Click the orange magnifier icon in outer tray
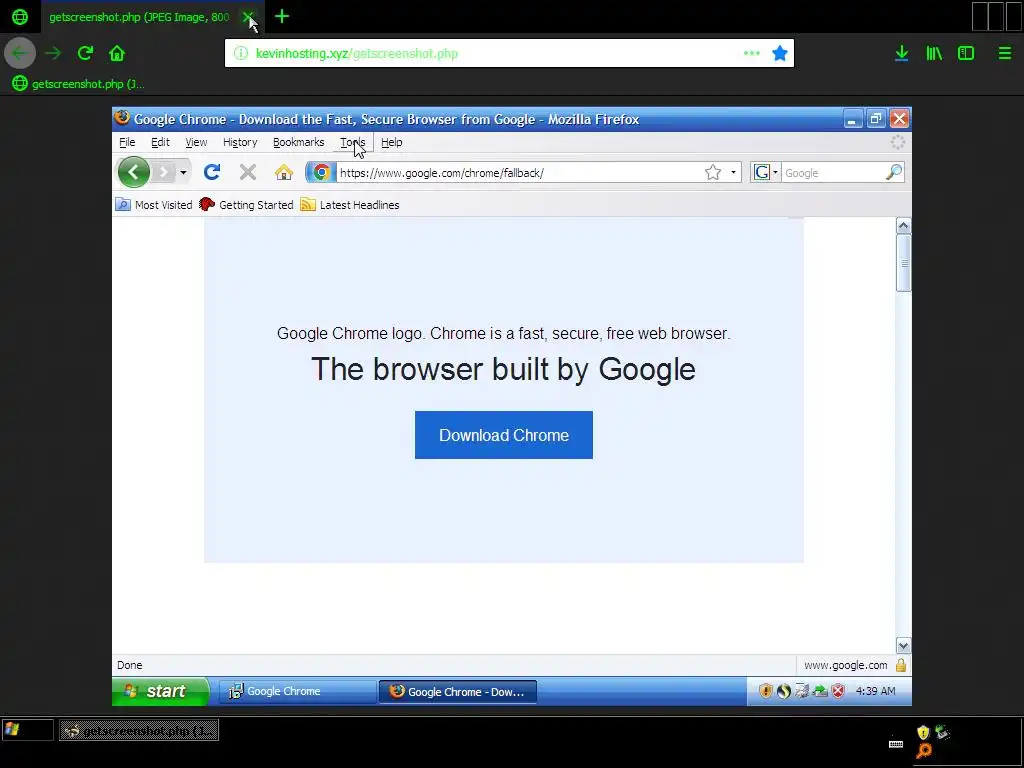 coord(924,750)
